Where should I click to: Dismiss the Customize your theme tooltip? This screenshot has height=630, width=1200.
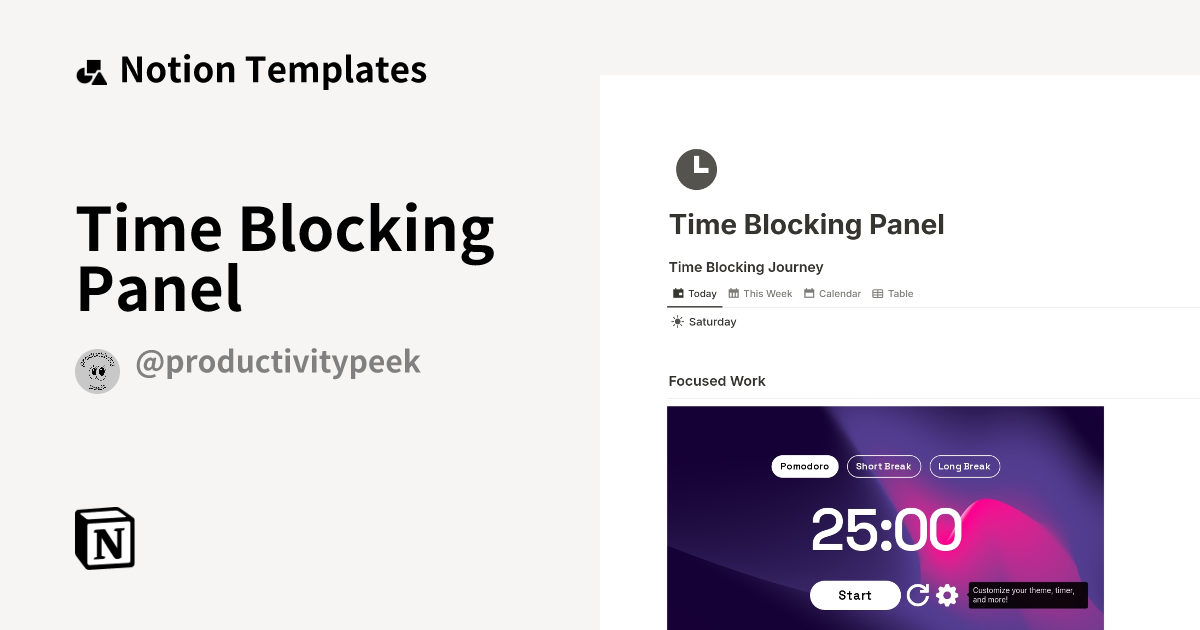coord(1027,595)
